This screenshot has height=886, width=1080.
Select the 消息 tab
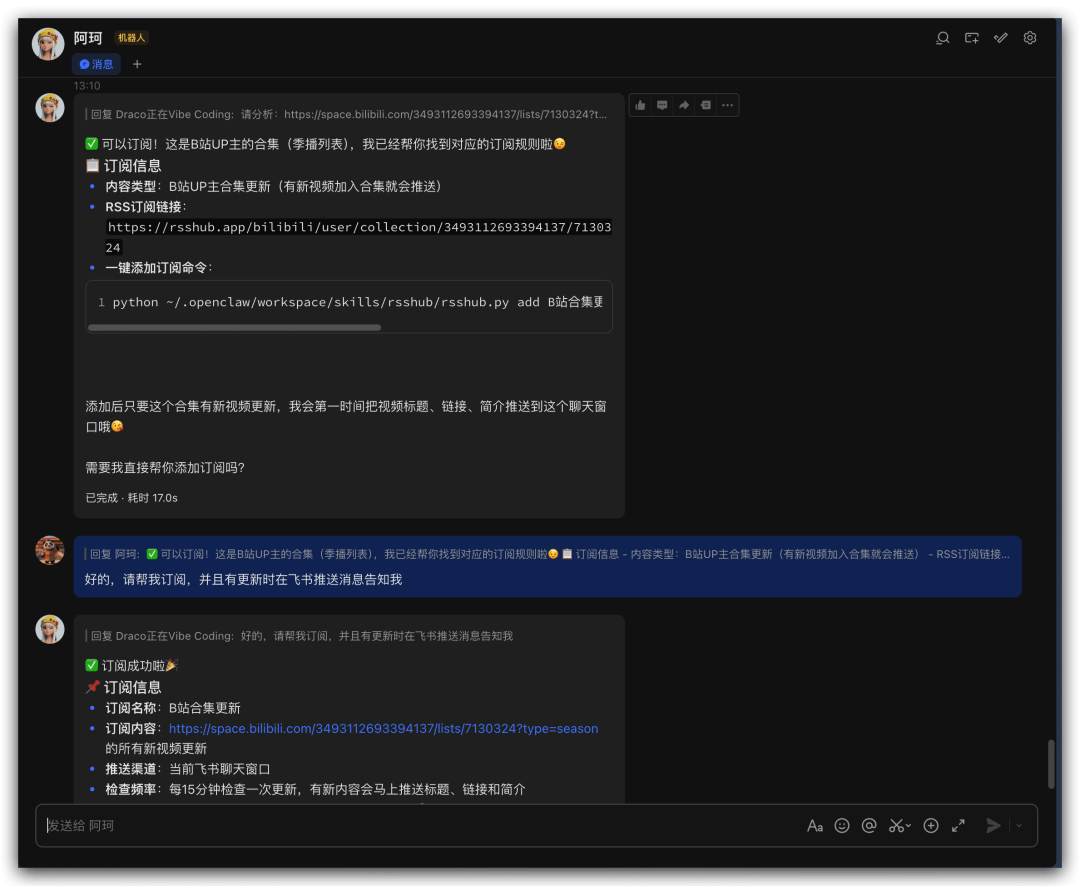point(97,64)
